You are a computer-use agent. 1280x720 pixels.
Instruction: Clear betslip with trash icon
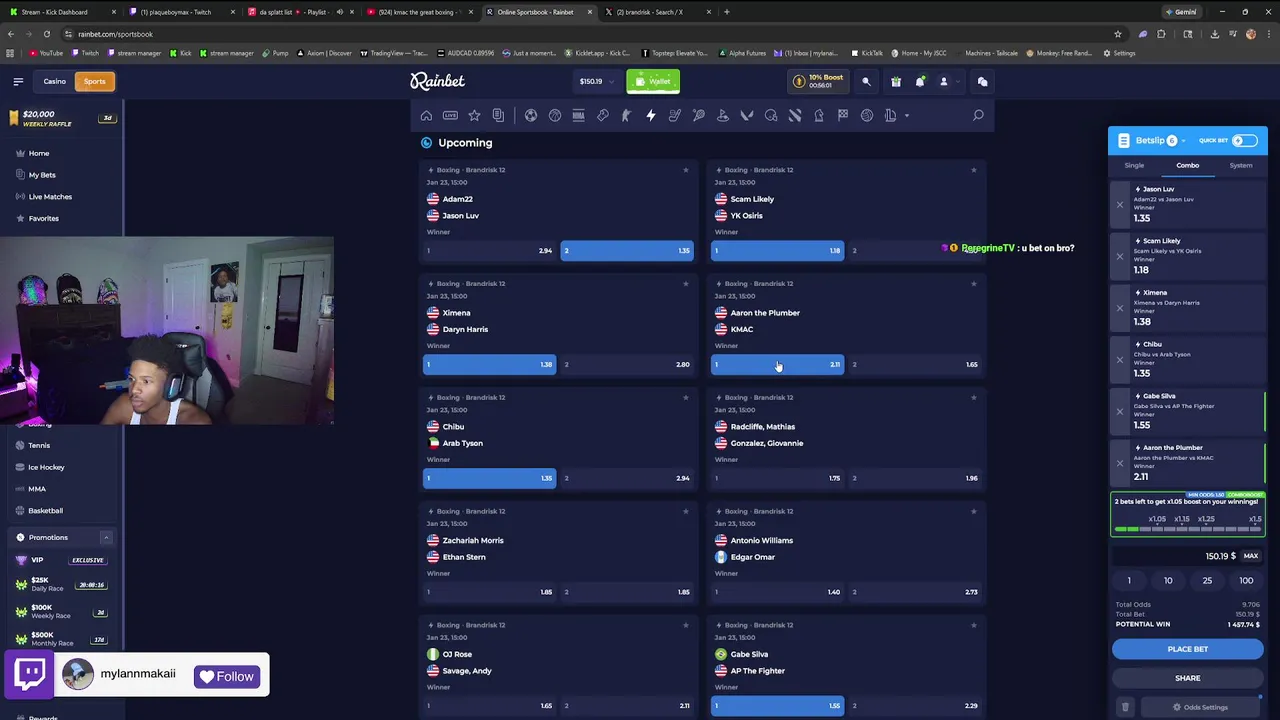point(1125,707)
